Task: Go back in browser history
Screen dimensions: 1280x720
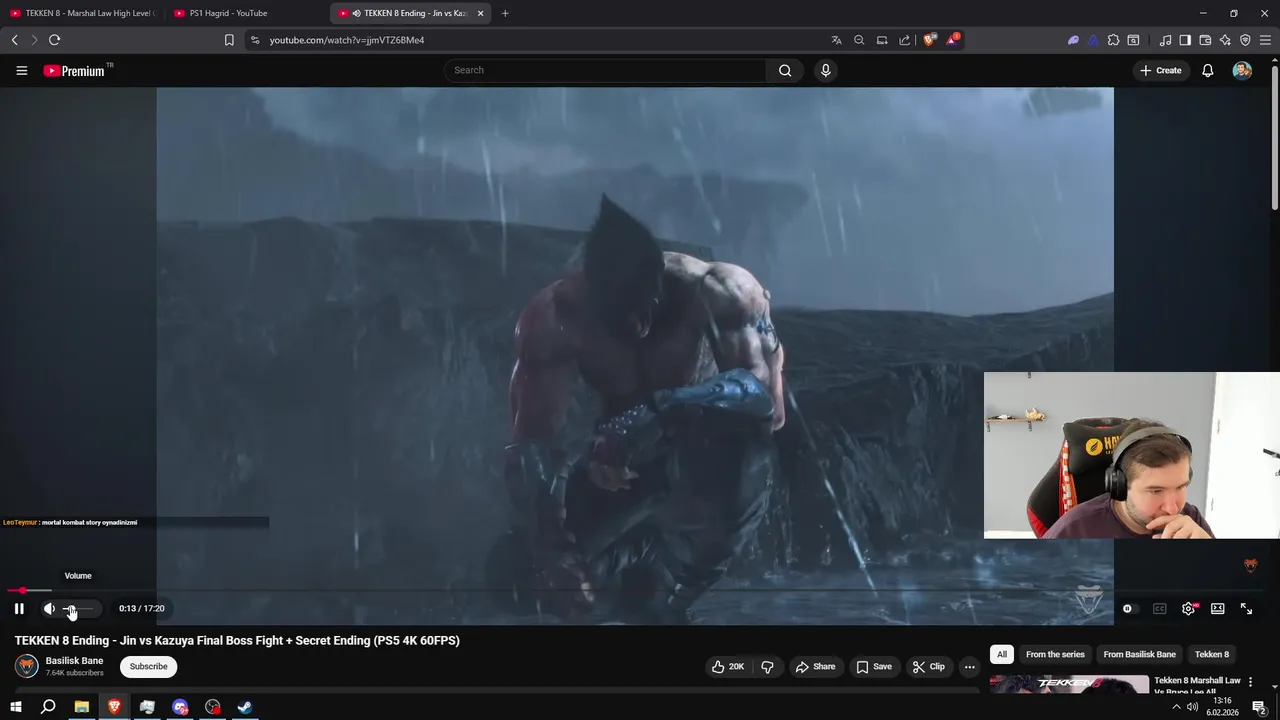Action: [x=14, y=40]
